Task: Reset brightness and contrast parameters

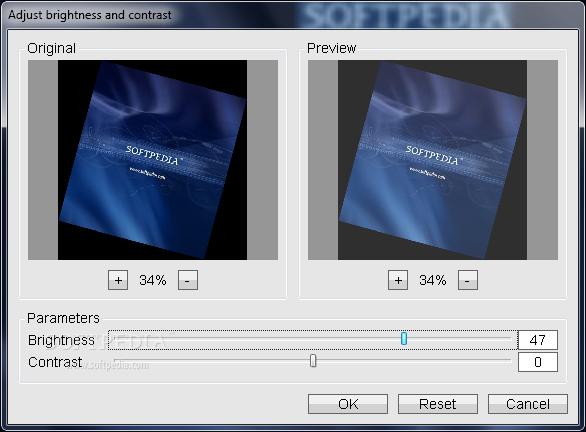Action: 438,404
